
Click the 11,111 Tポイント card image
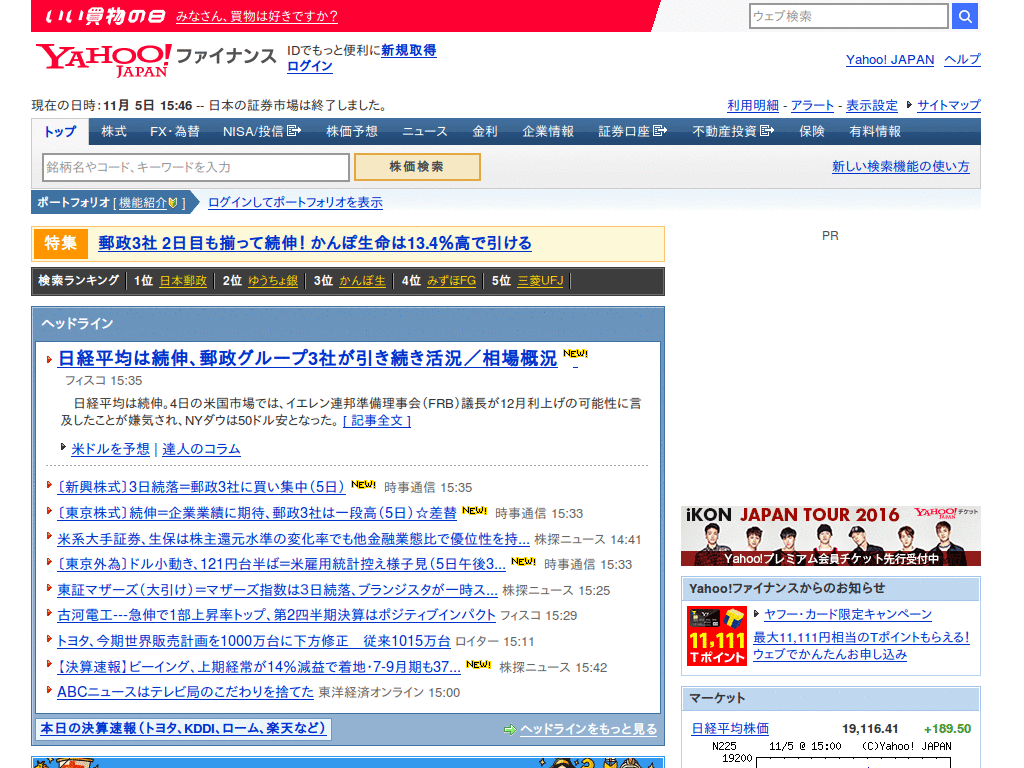[716, 635]
